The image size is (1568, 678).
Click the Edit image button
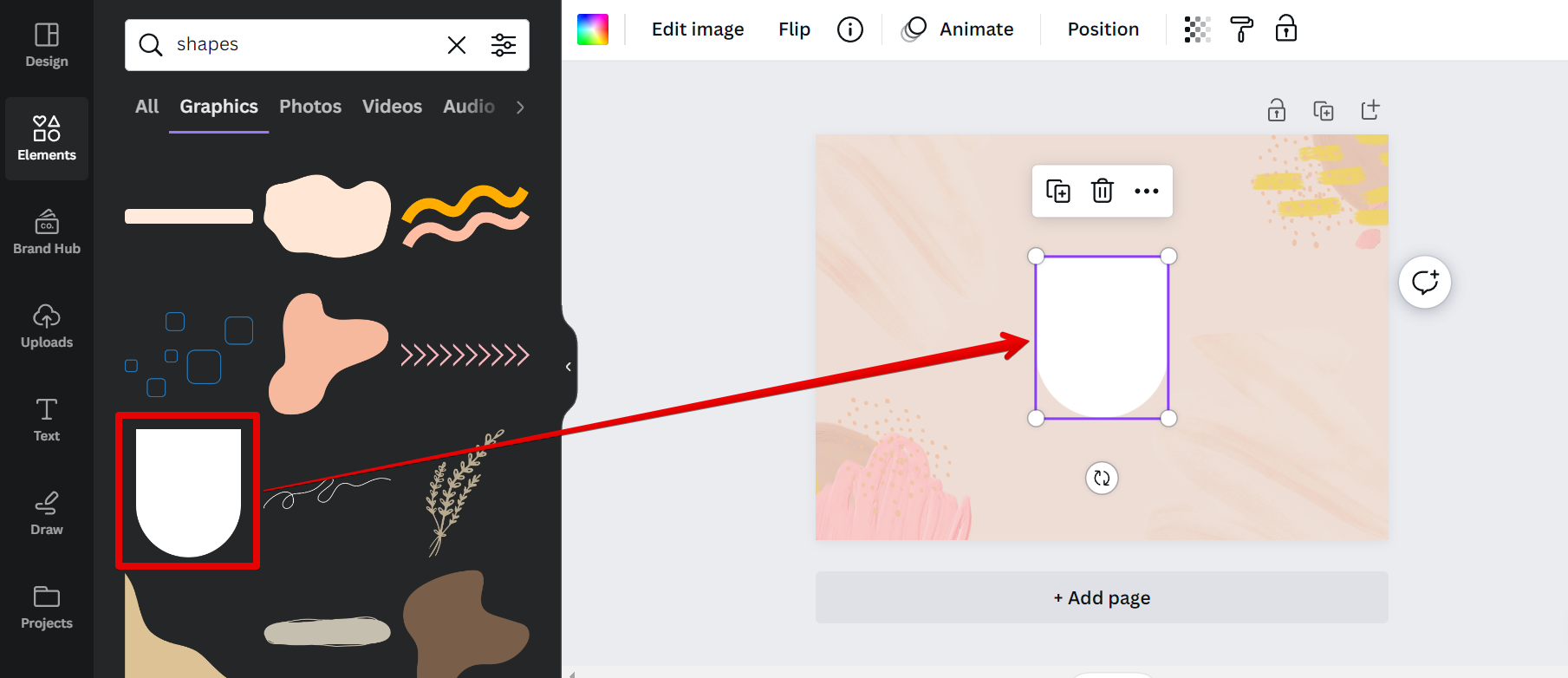698,29
